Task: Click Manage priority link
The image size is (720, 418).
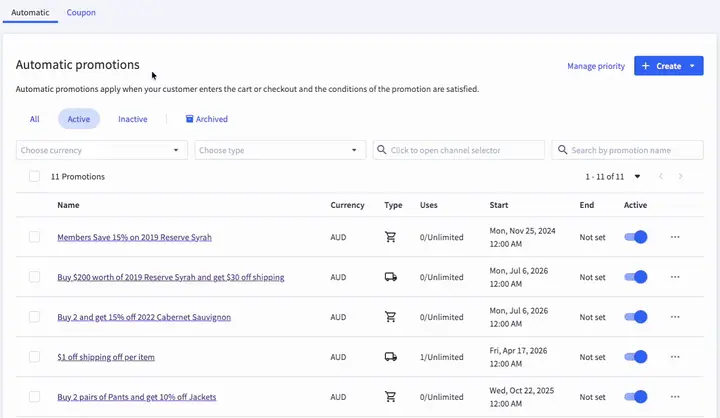Action: point(596,66)
